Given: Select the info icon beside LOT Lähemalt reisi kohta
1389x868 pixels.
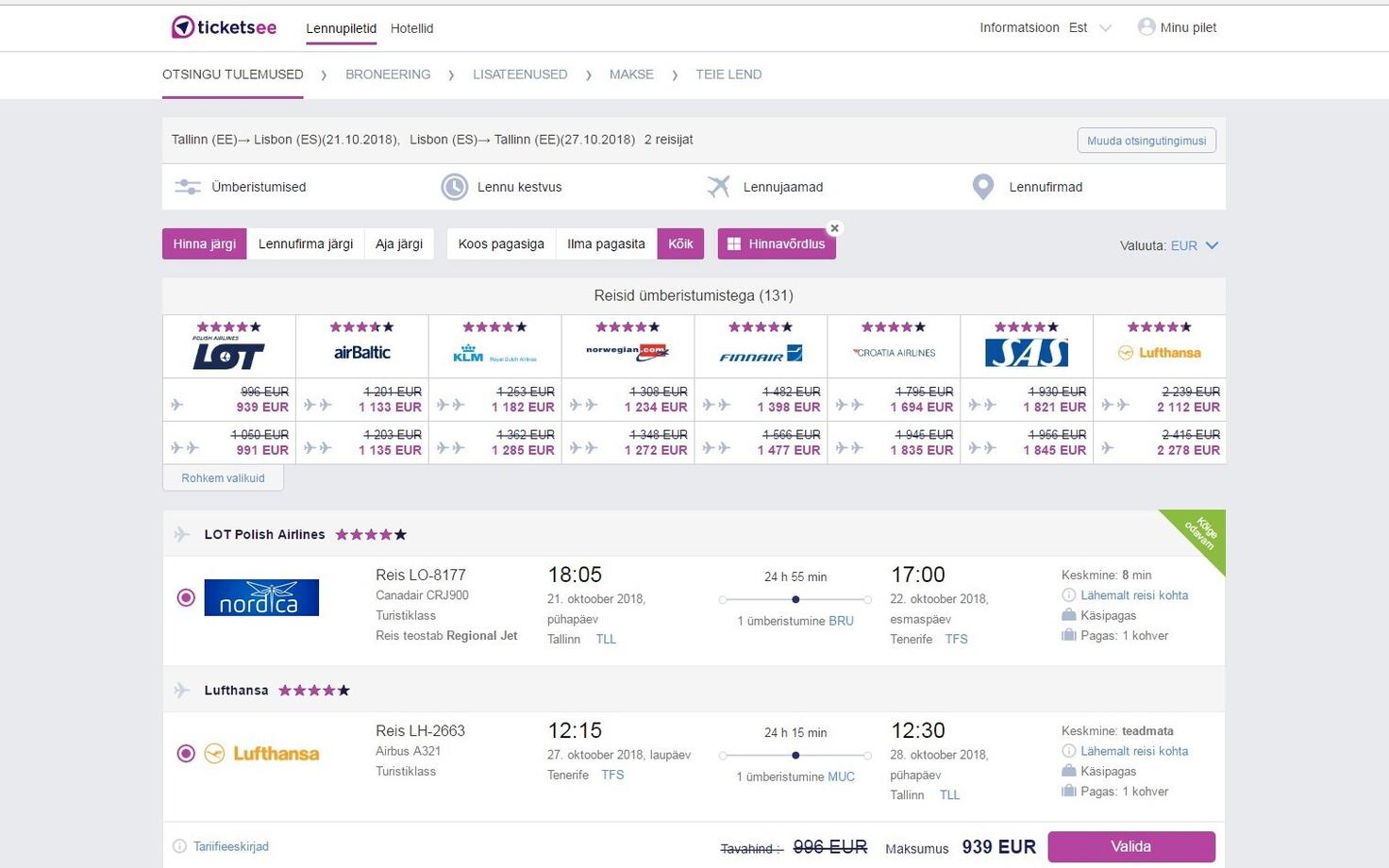Looking at the screenshot, I should [1068, 595].
